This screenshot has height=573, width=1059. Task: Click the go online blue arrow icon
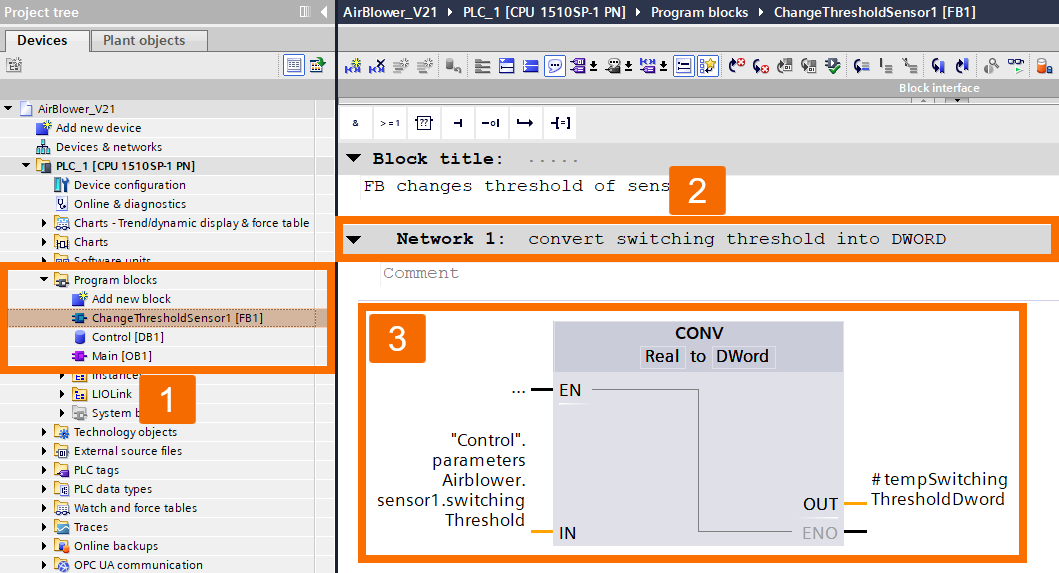938,66
